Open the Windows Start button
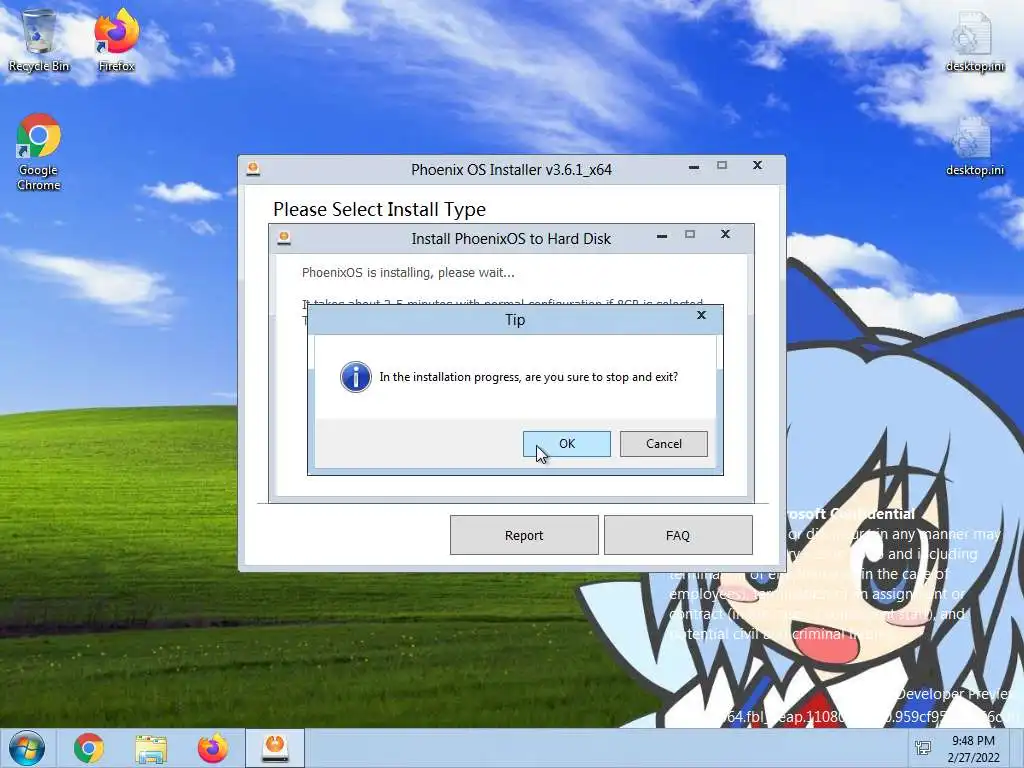The height and width of the screenshot is (768, 1024). [27, 748]
